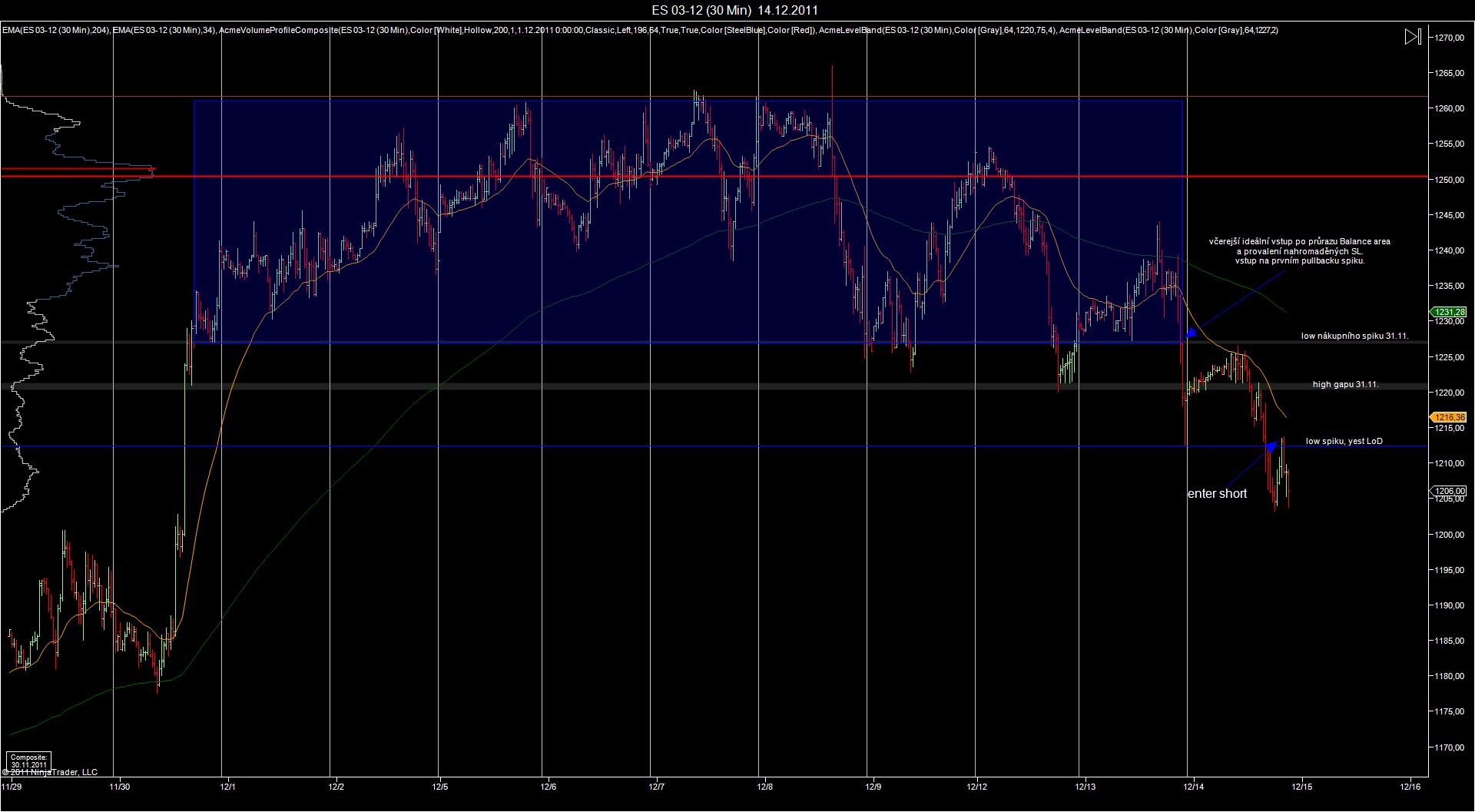Click the 12/1 date label
The width and height of the screenshot is (1475, 812).
[x=227, y=787]
